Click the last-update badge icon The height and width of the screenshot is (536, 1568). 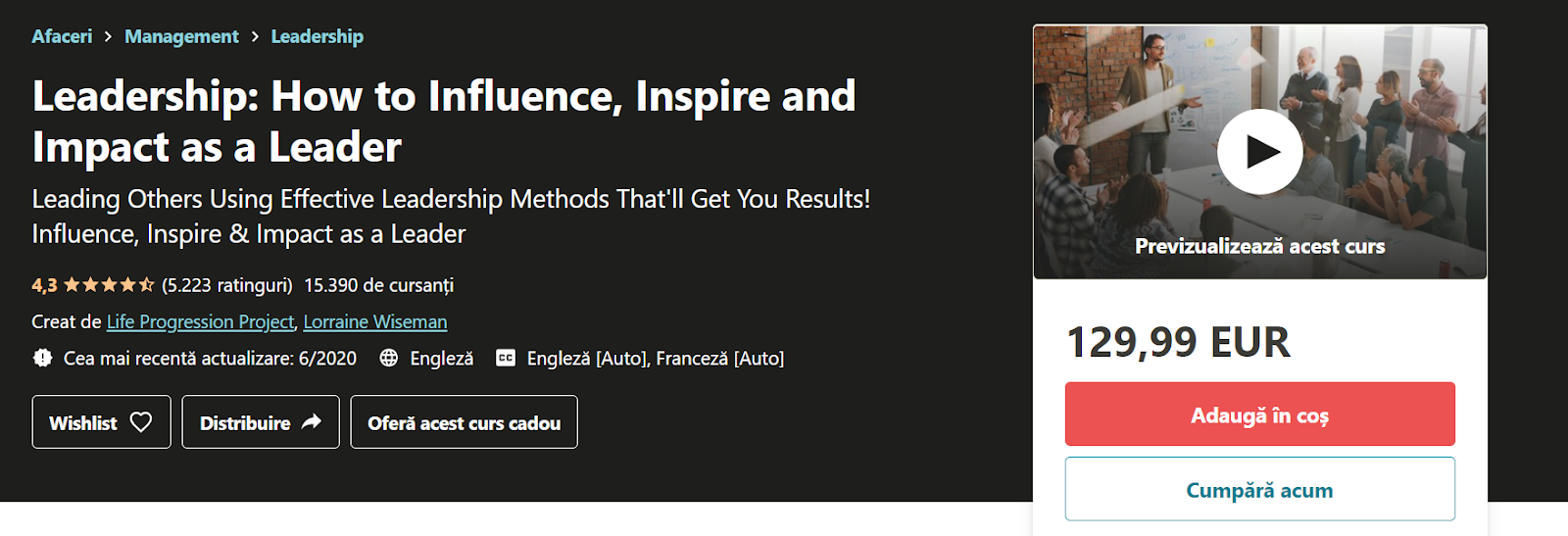42,359
